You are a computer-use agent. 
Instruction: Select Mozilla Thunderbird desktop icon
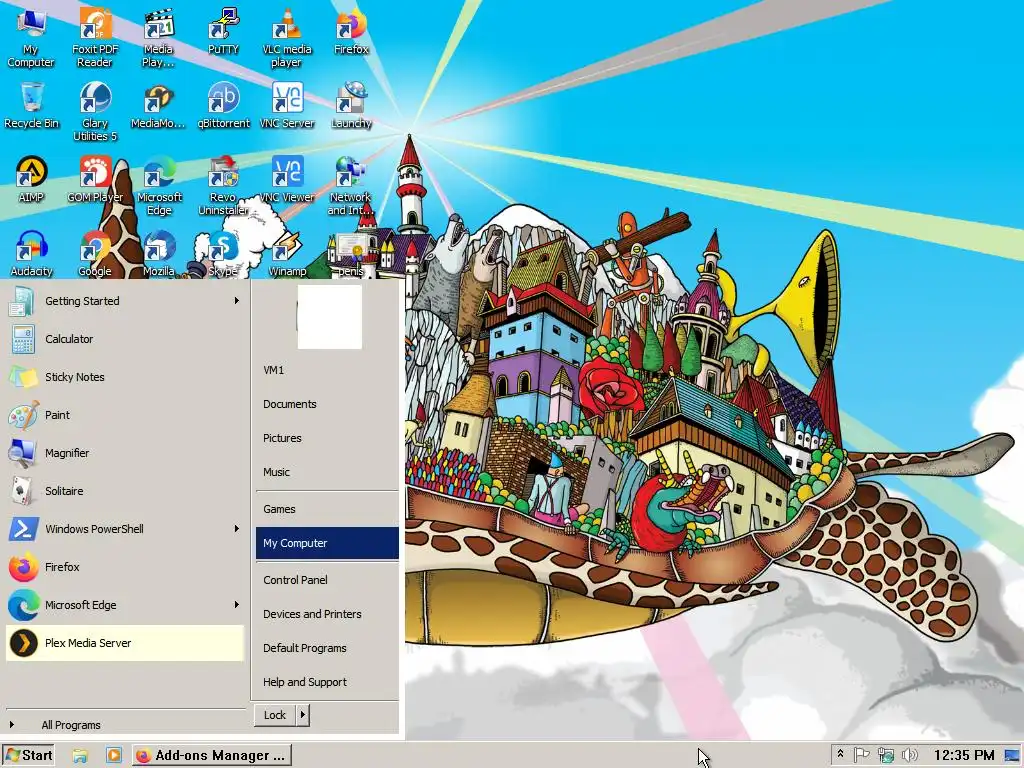click(x=159, y=253)
